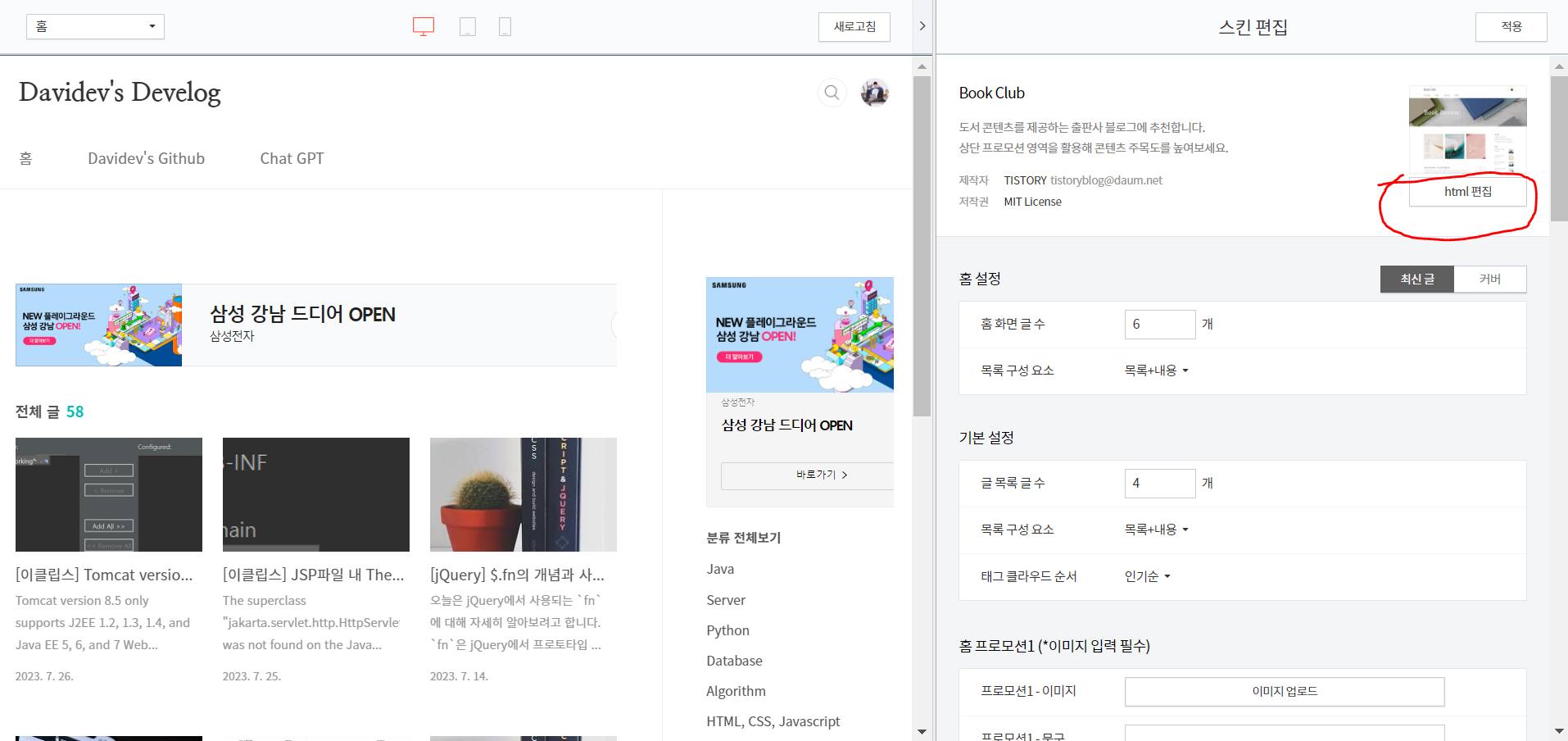Select the Server category
Image resolution: width=1568 pixels, height=741 pixels.
point(726,600)
